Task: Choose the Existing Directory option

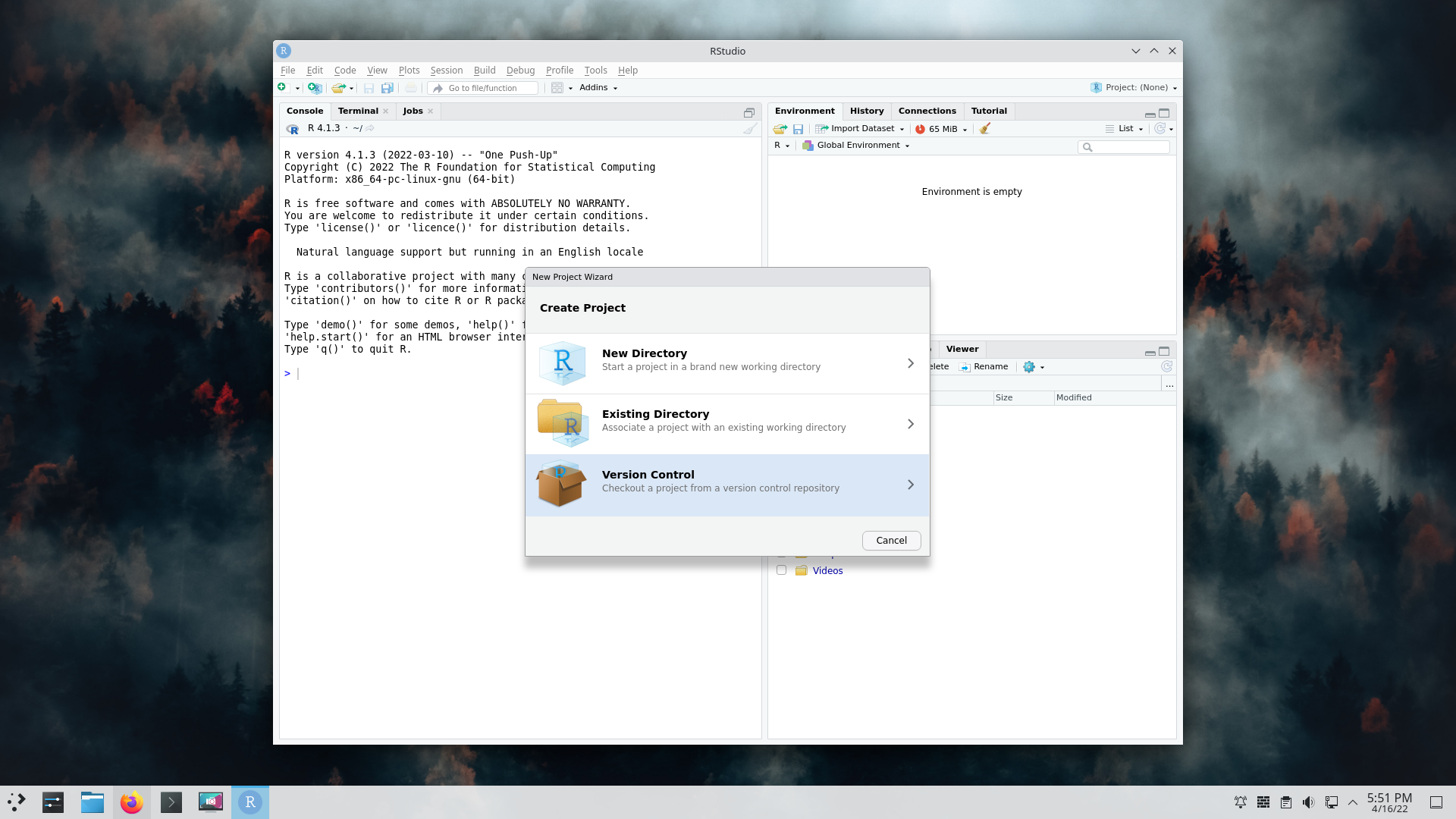Action: (x=726, y=425)
